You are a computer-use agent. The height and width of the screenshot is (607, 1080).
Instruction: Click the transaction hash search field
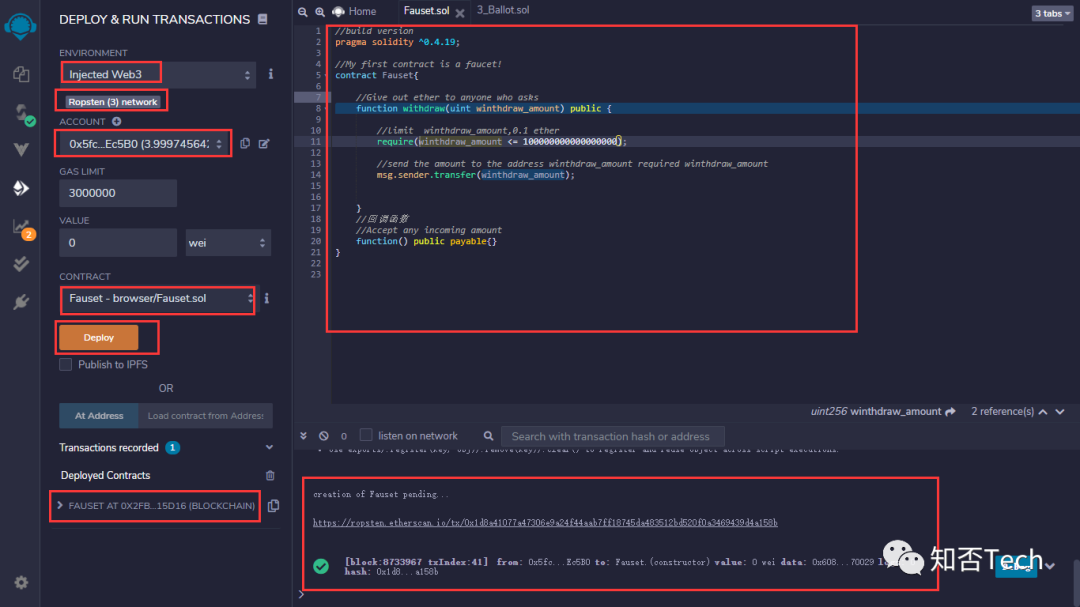tap(612, 436)
